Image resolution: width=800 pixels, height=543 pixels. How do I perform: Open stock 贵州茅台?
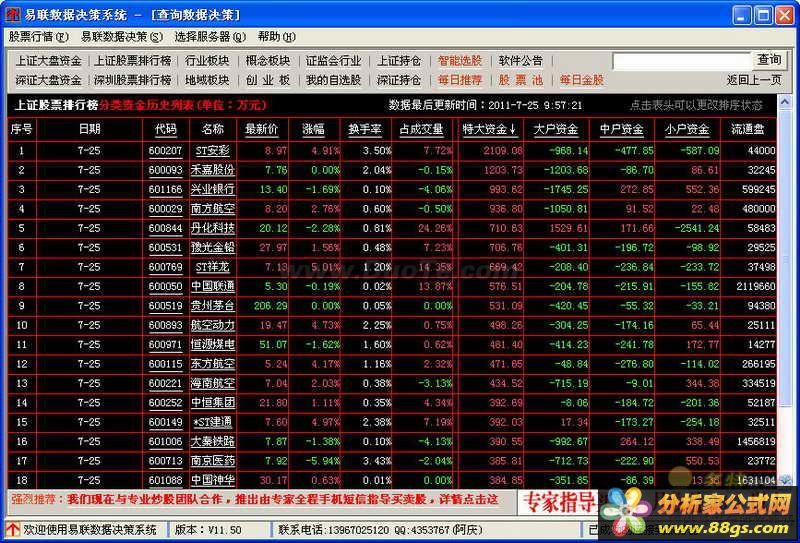(213, 306)
